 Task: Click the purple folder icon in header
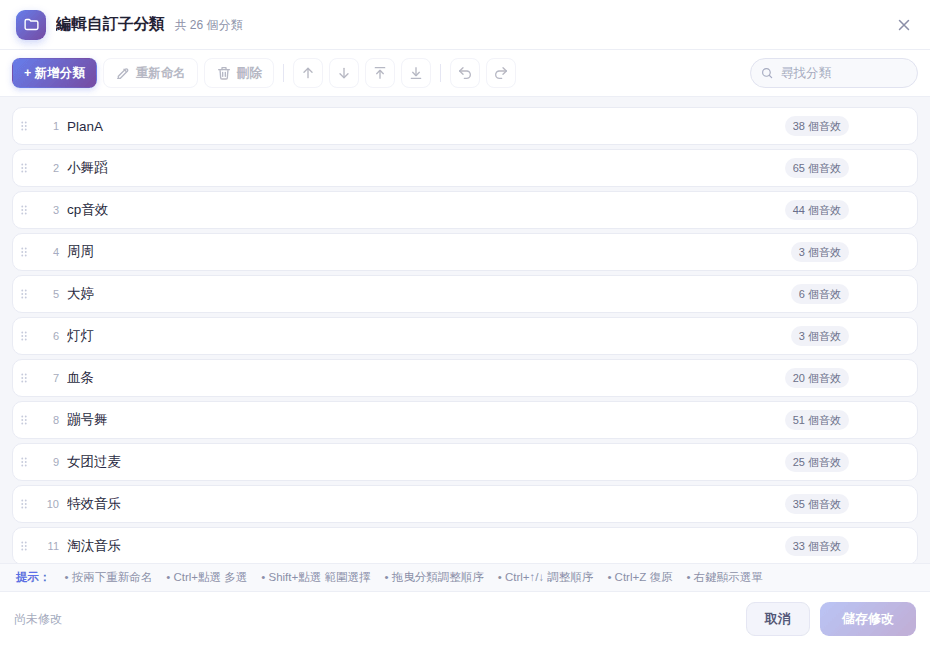[x=31, y=25]
